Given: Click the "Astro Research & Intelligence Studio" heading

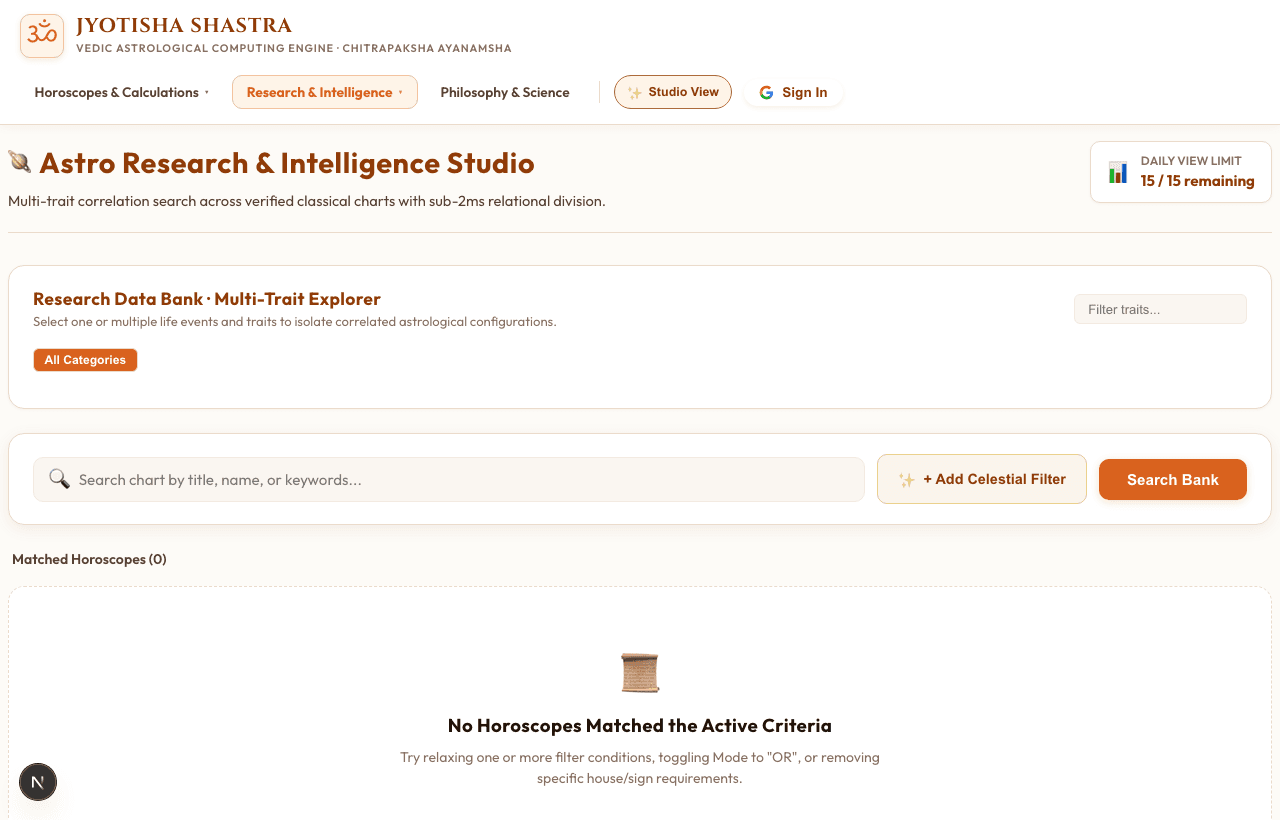Looking at the screenshot, I should click(287, 163).
